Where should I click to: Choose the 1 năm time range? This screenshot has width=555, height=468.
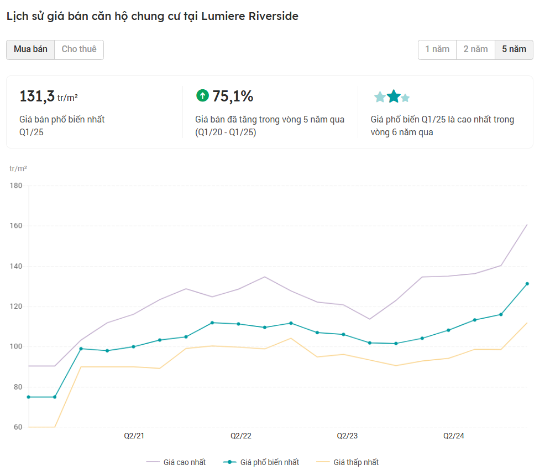(437, 50)
